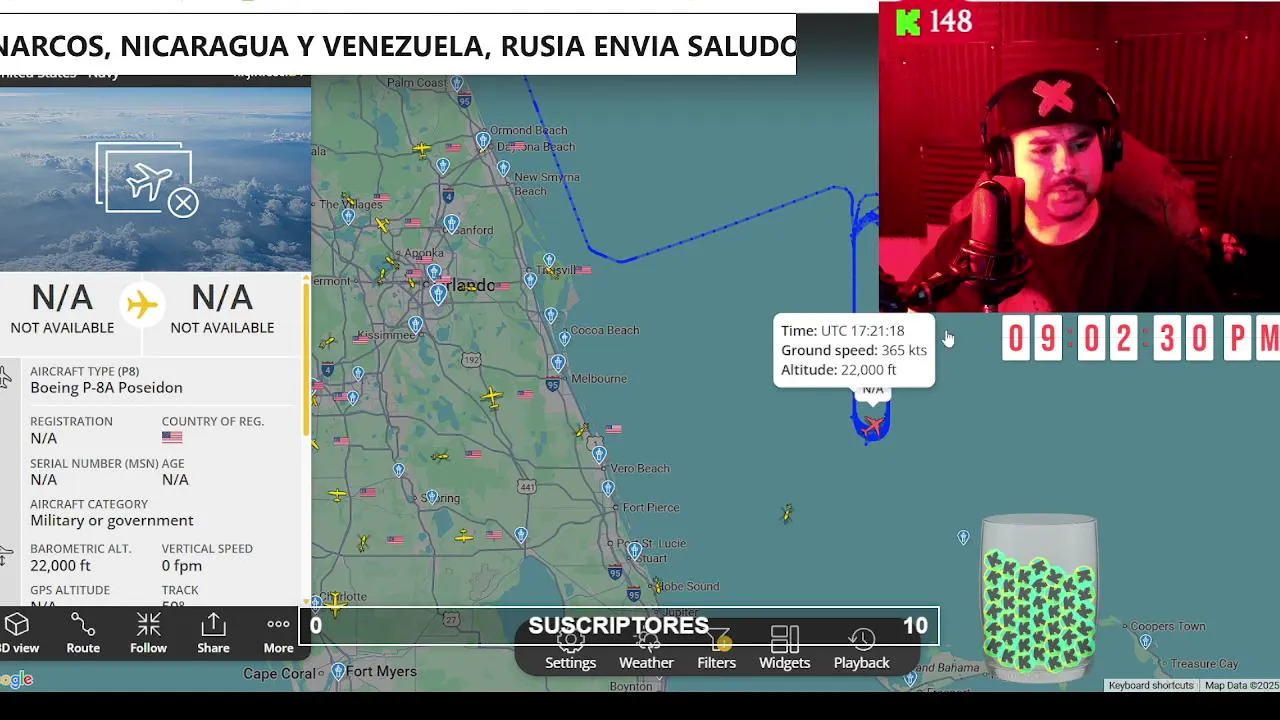
Task: Select the Palm Coast airport pin
Action: click(x=457, y=84)
